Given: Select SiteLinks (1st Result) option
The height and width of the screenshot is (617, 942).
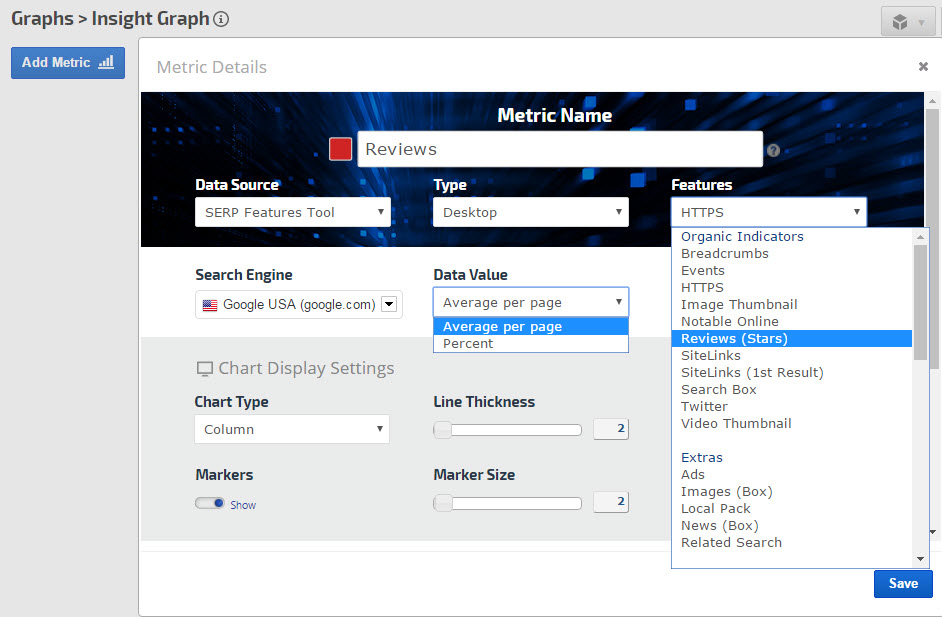Looking at the screenshot, I should pyautogui.click(x=752, y=373).
